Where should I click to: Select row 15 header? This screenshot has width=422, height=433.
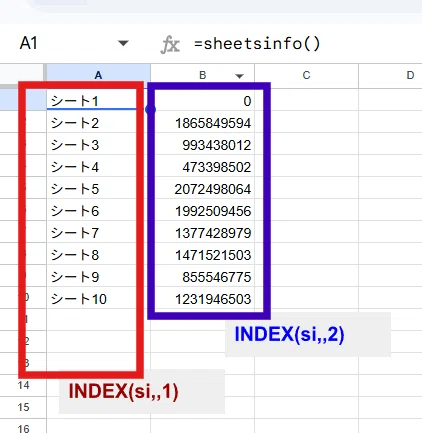point(23,407)
